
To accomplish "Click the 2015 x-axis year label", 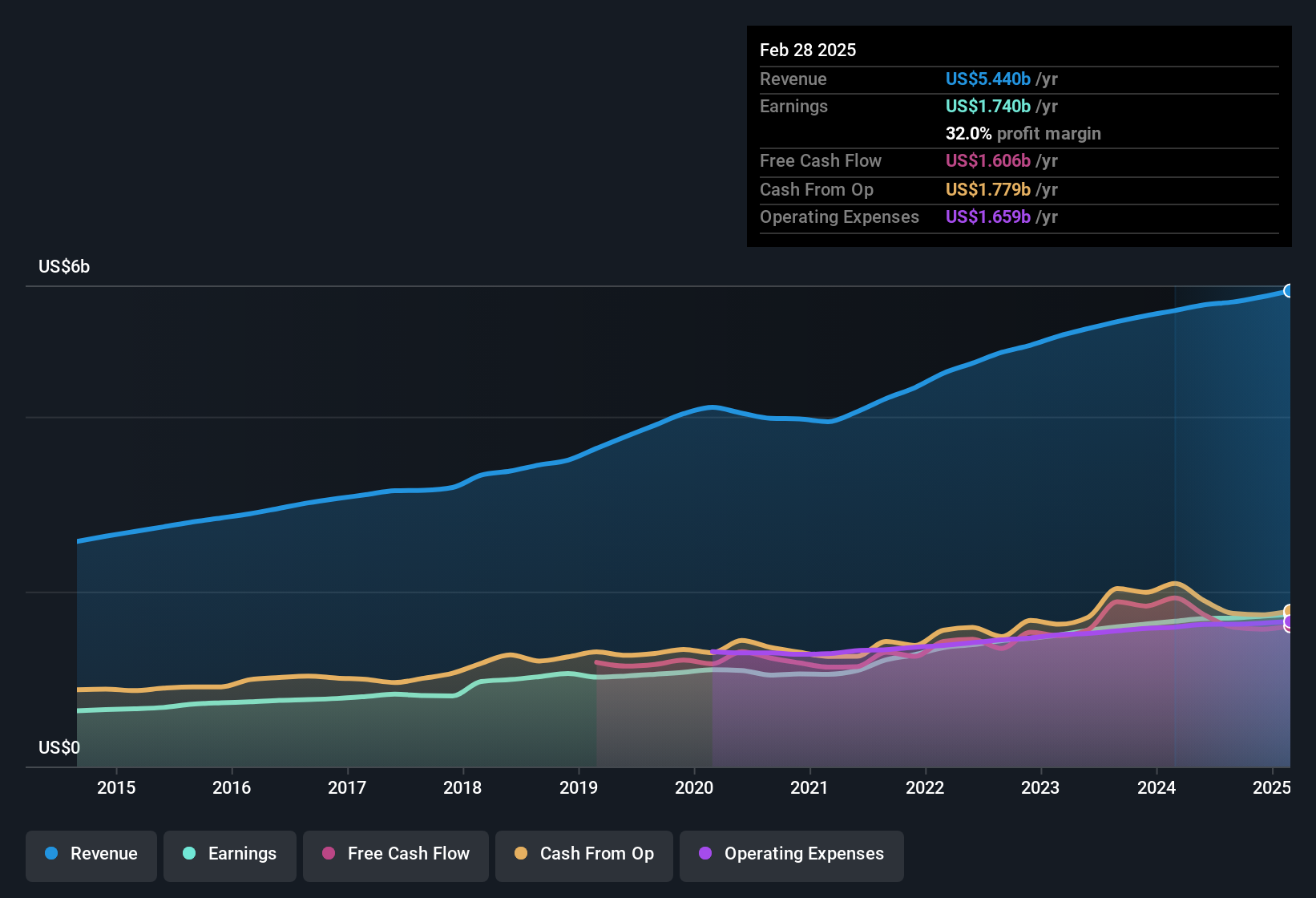I will [116, 788].
